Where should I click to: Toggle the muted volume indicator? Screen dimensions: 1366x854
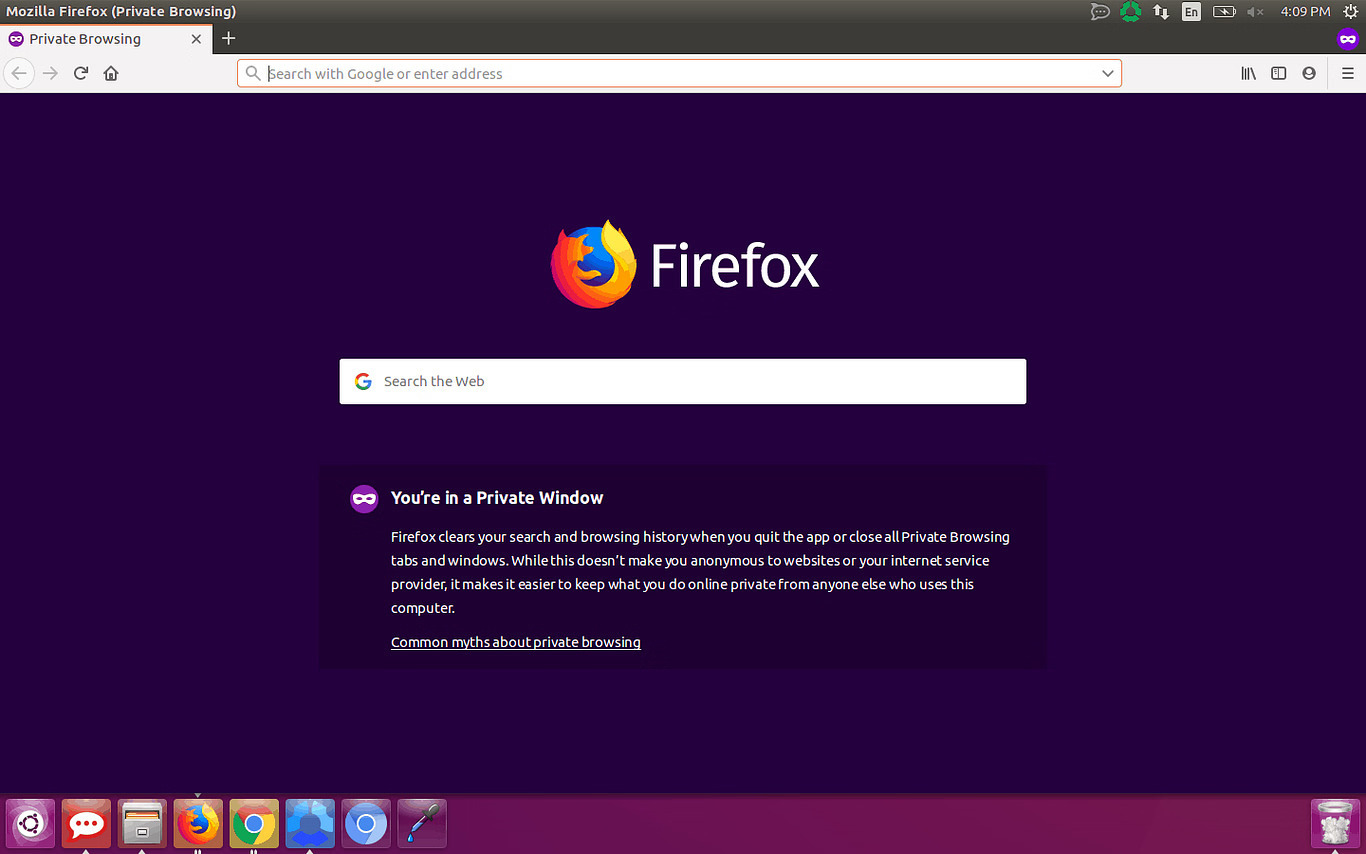click(1255, 12)
